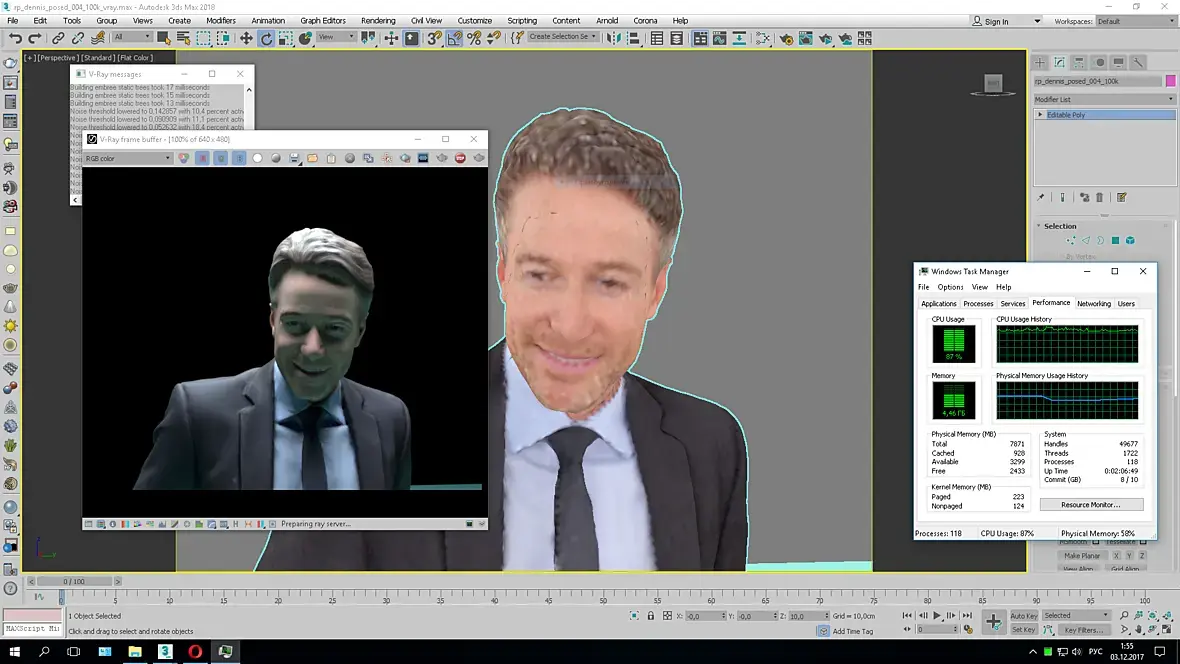This screenshot has height=664, width=1180.
Task: Toggle Polygon sub-object selection level
Action: [x=1115, y=241]
